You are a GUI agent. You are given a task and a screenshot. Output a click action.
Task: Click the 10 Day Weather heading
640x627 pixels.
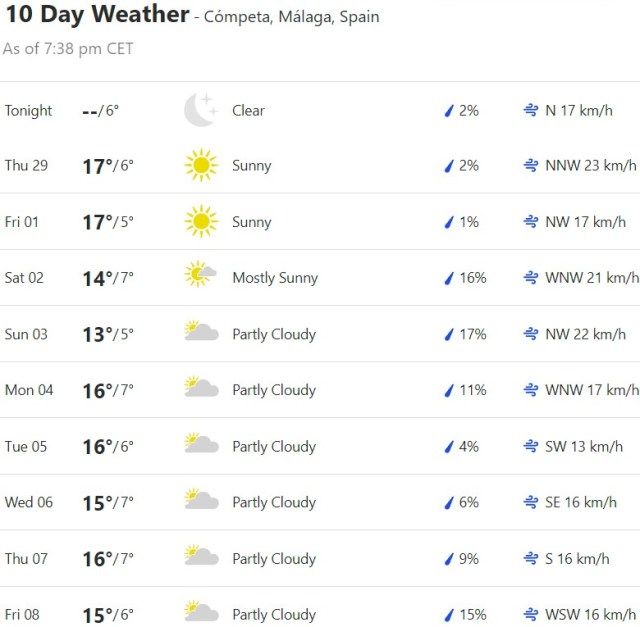click(96, 15)
